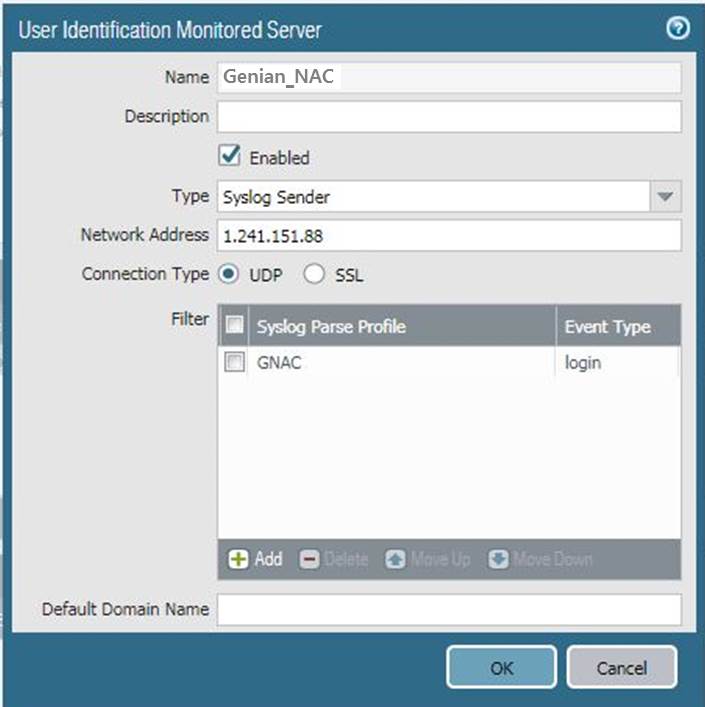This screenshot has height=707, width=705.
Task: Sort by the Syslog Parse Profile column header
Action: [x=400, y=326]
